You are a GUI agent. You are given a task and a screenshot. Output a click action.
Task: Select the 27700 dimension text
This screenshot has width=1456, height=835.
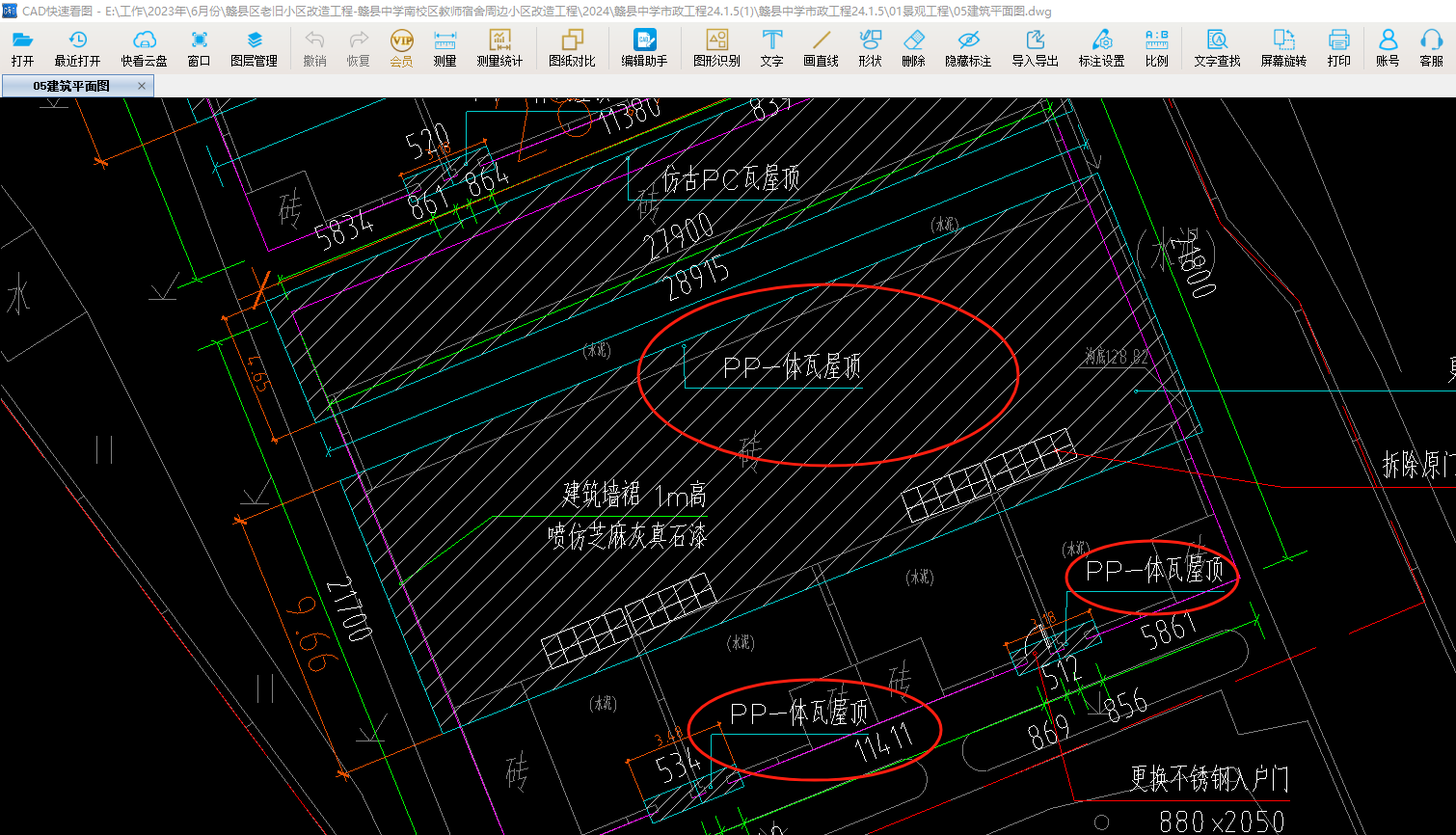click(350, 609)
